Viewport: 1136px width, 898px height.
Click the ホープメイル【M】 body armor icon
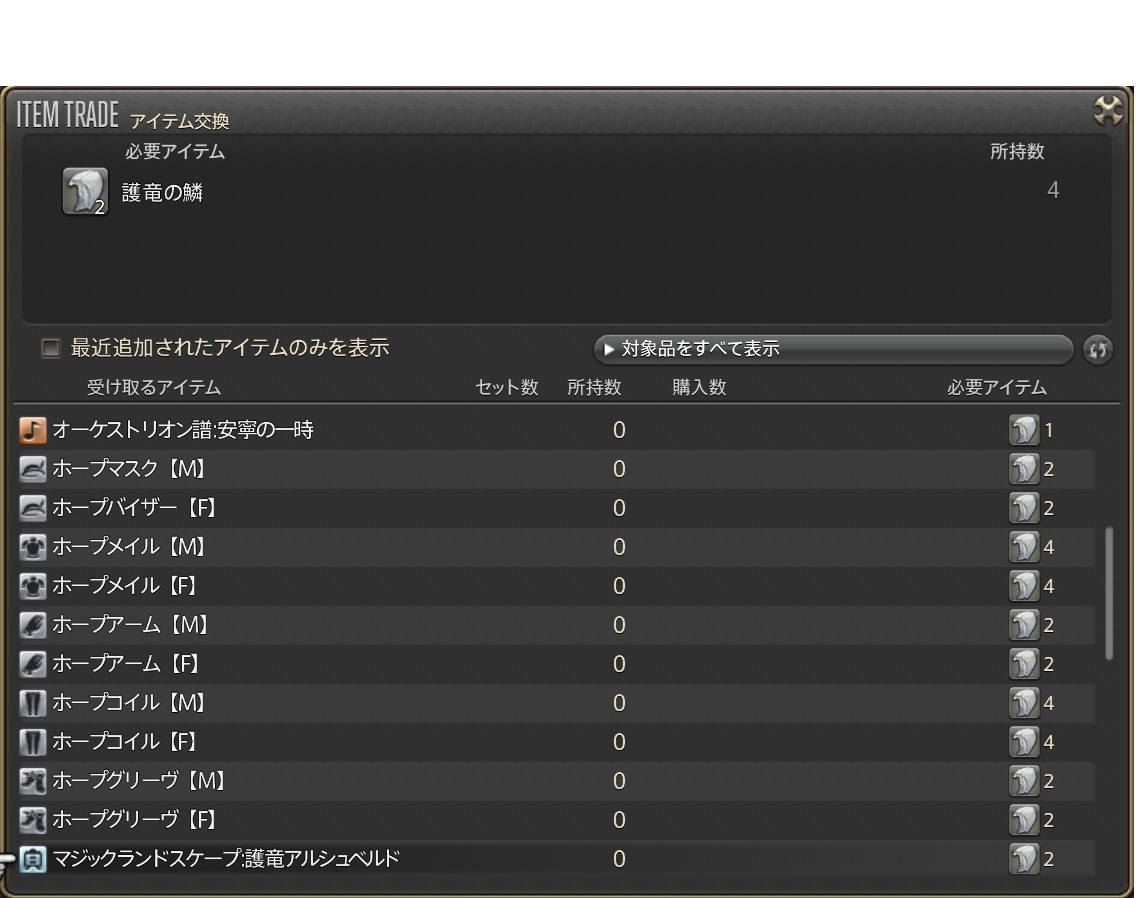33,547
